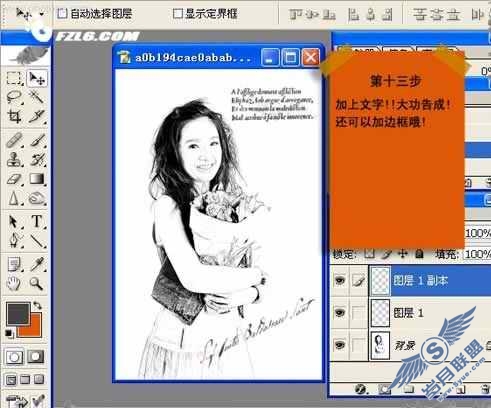The height and width of the screenshot is (408, 491).
Task: Choose standard screen mode button
Action: click(x=11, y=380)
